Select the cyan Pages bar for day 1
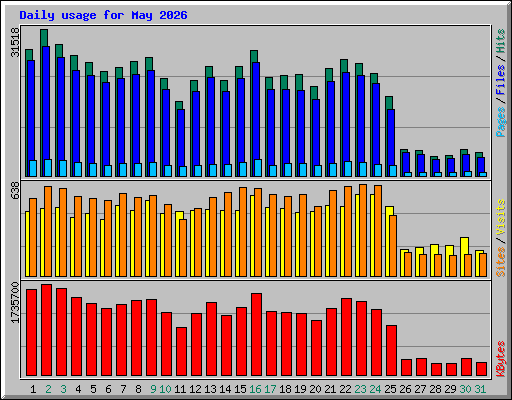 33,168
